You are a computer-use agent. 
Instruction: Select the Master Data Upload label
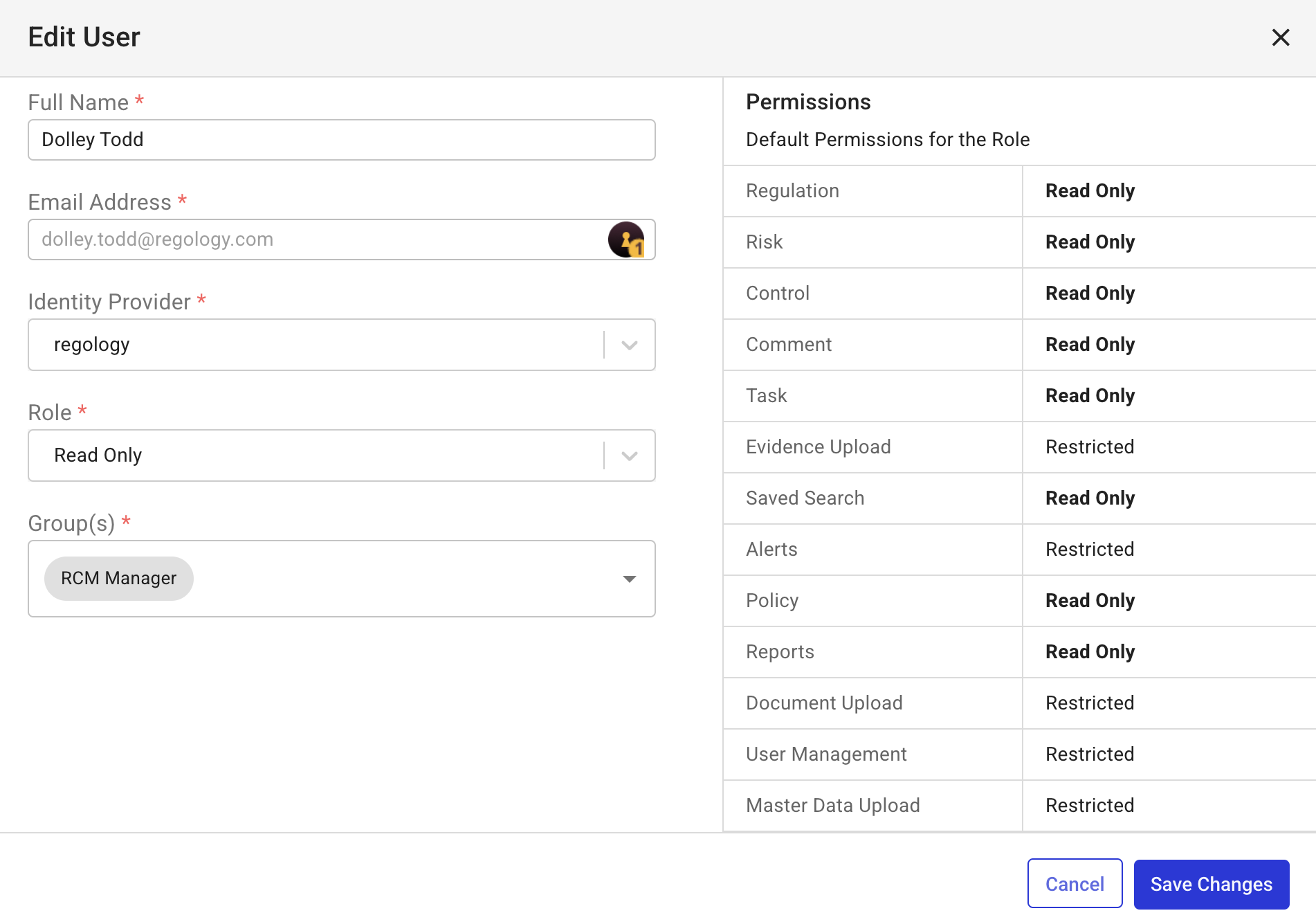click(x=832, y=806)
